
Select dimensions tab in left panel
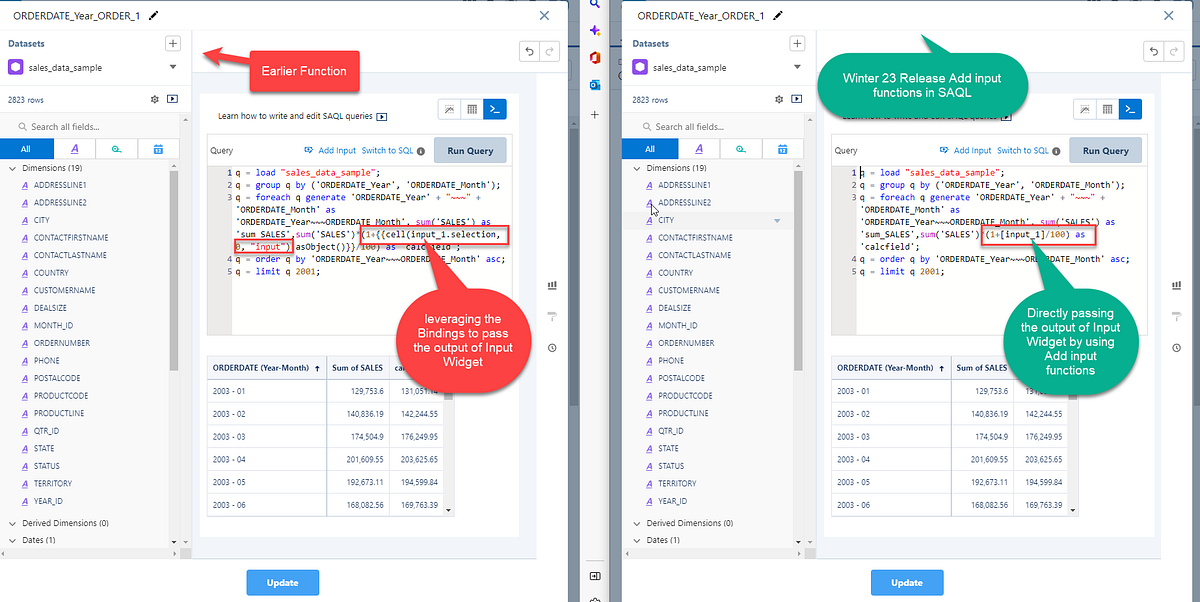(x=73, y=149)
